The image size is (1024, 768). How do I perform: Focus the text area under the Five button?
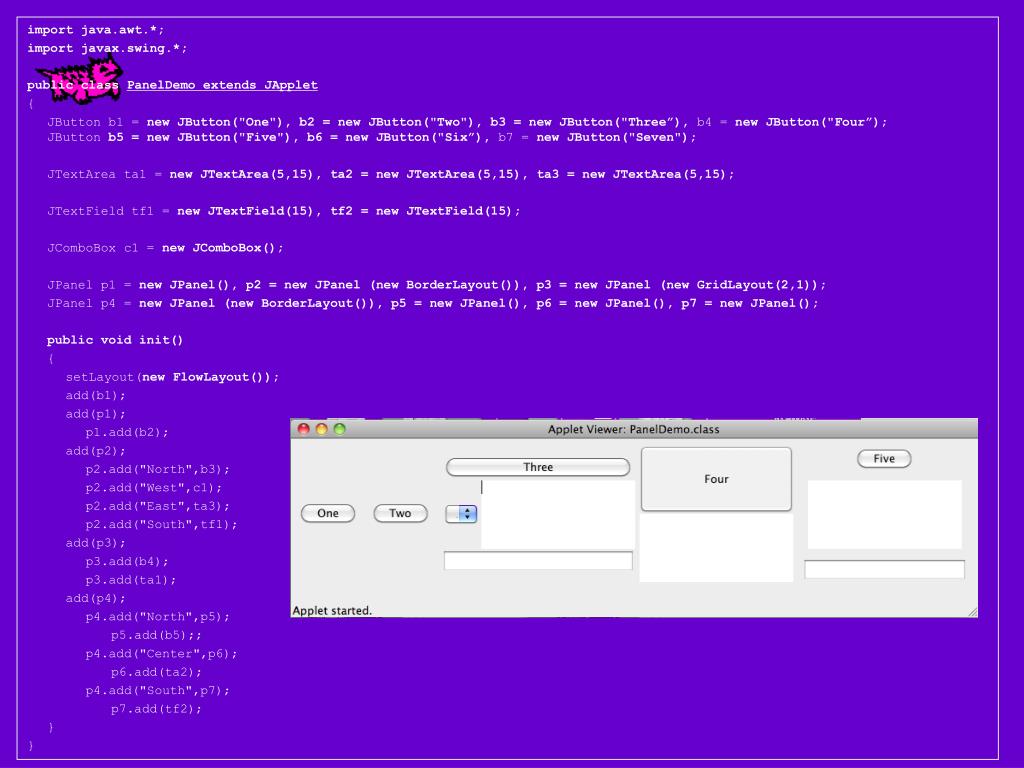(884, 515)
